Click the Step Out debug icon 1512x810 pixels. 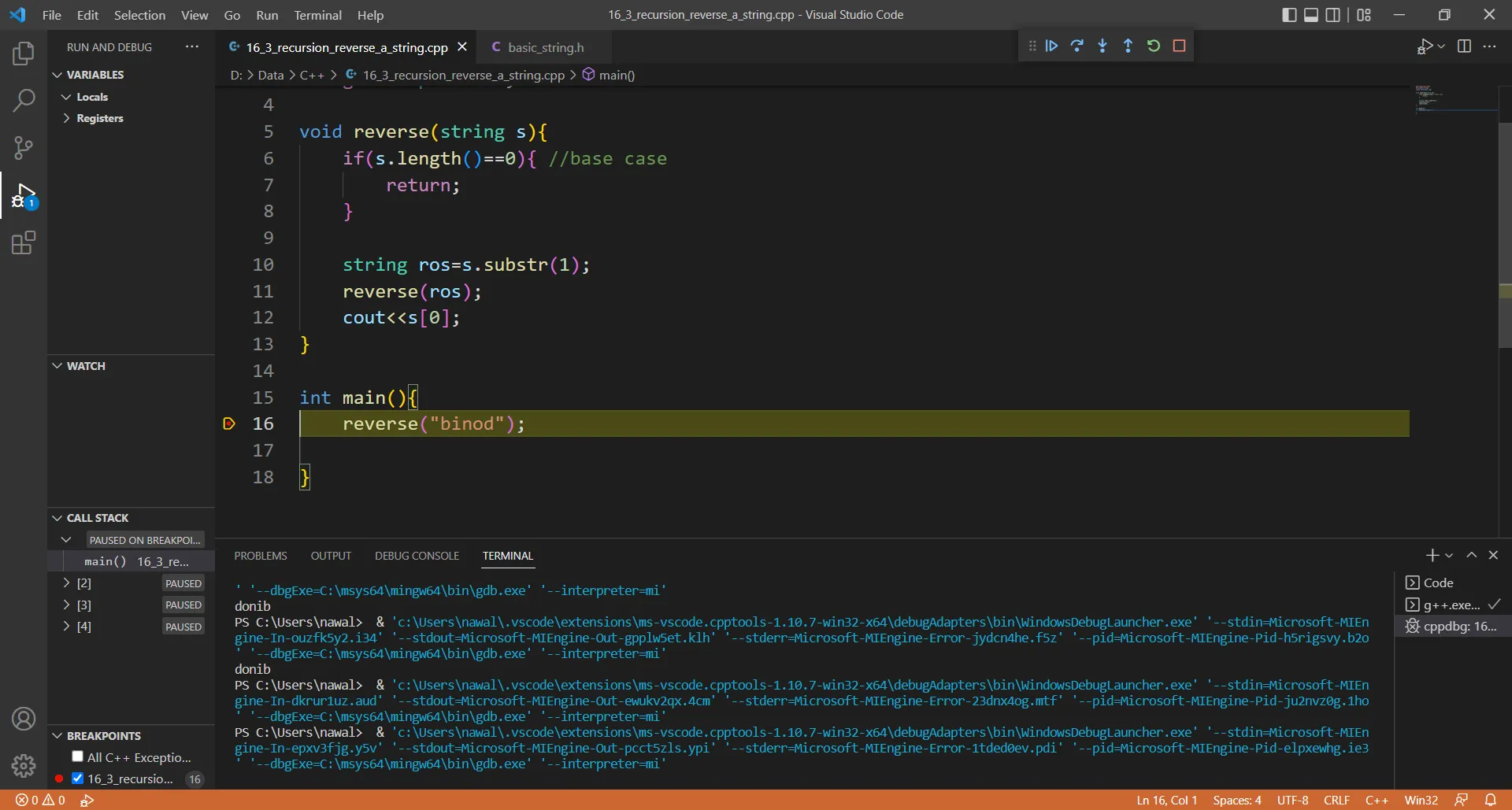[x=1128, y=46]
